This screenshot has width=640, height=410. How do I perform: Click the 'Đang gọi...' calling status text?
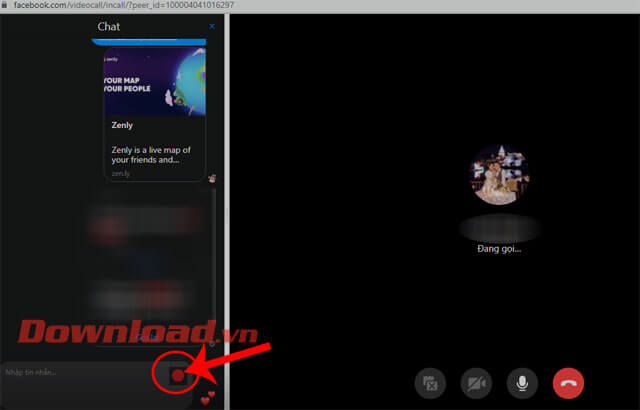tap(499, 248)
